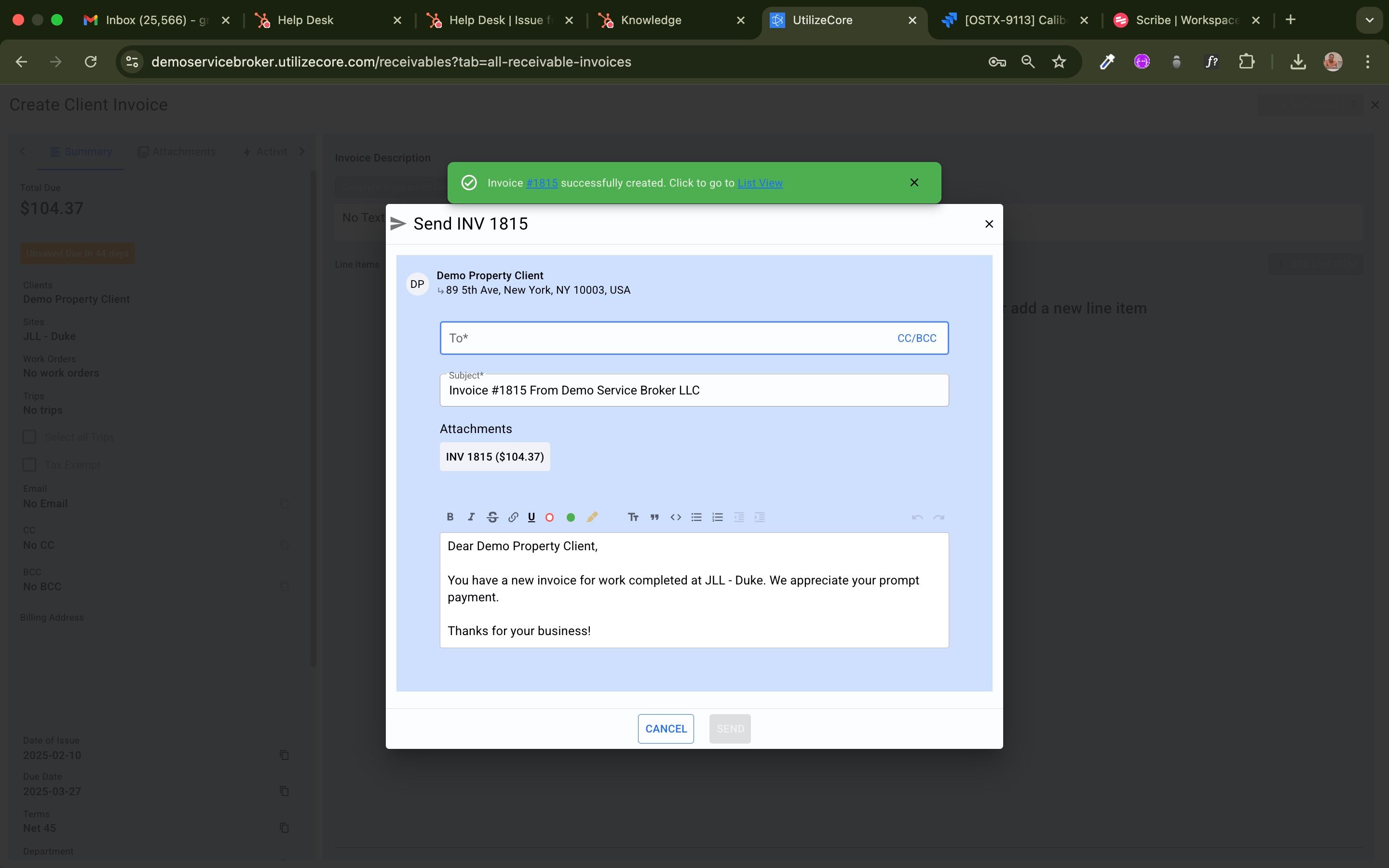Apply italic formatting in editor toolbar

pos(471,516)
